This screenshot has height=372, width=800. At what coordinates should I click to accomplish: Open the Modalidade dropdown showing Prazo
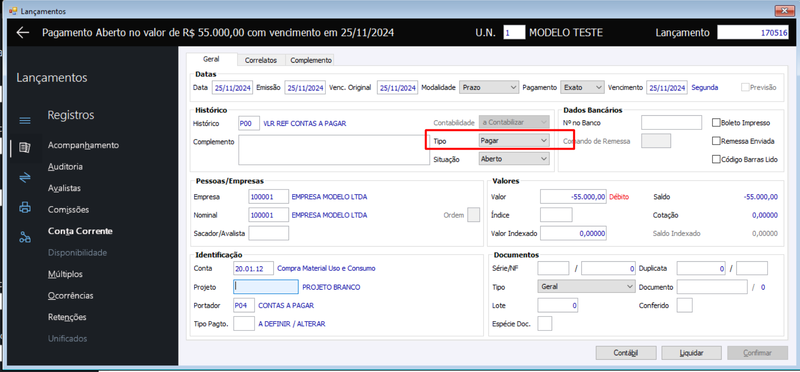tap(489, 87)
